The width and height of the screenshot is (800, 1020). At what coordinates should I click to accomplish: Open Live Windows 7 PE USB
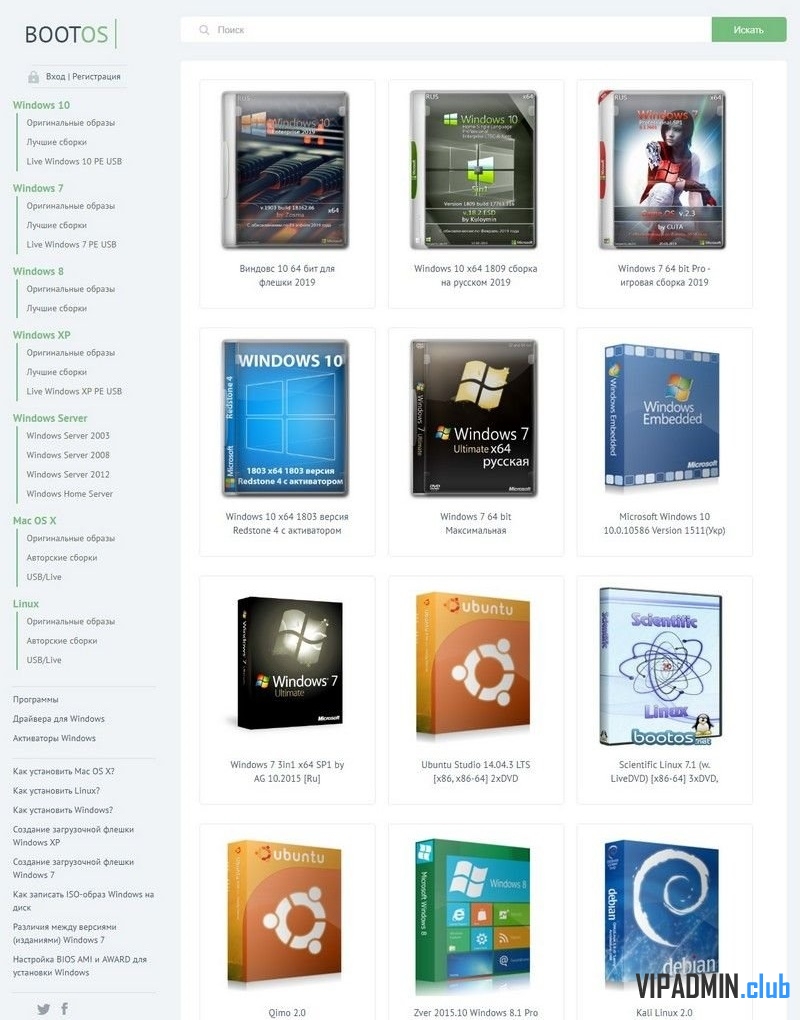coord(72,245)
